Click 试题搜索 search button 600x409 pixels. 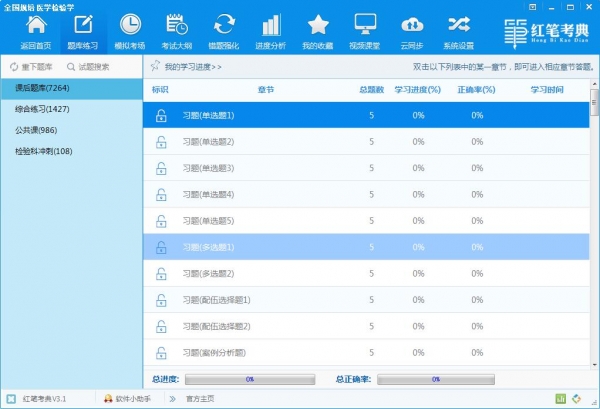click(x=88, y=67)
